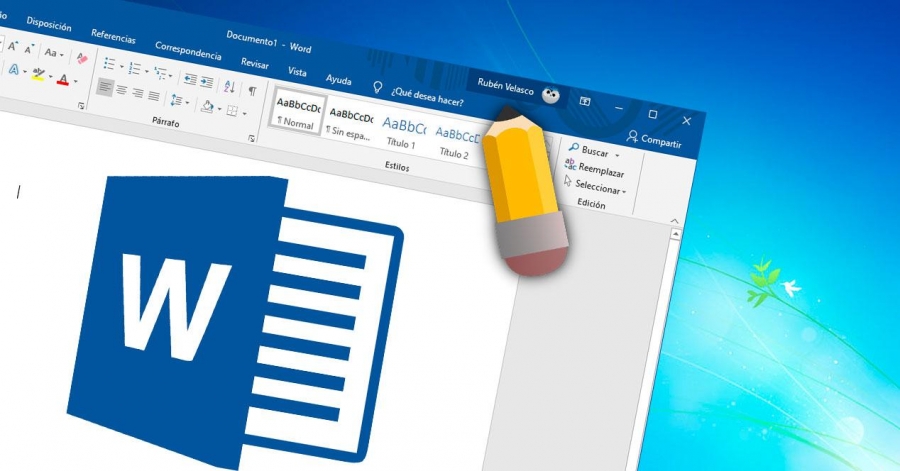Click the line spacing icon
This screenshot has height=471, width=900.
click(x=176, y=100)
